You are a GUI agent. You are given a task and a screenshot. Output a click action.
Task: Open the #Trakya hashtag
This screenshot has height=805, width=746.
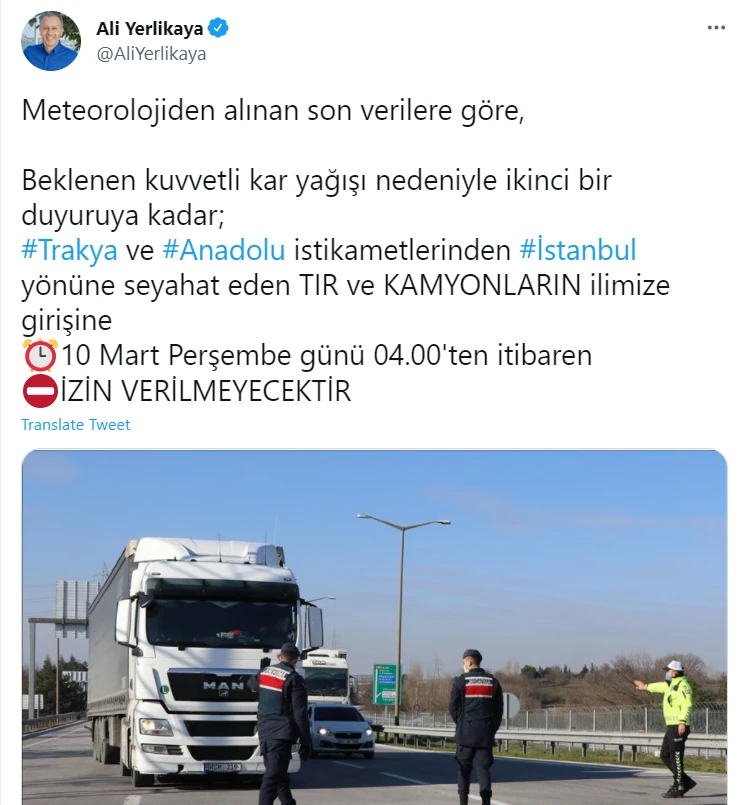(x=69, y=251)
